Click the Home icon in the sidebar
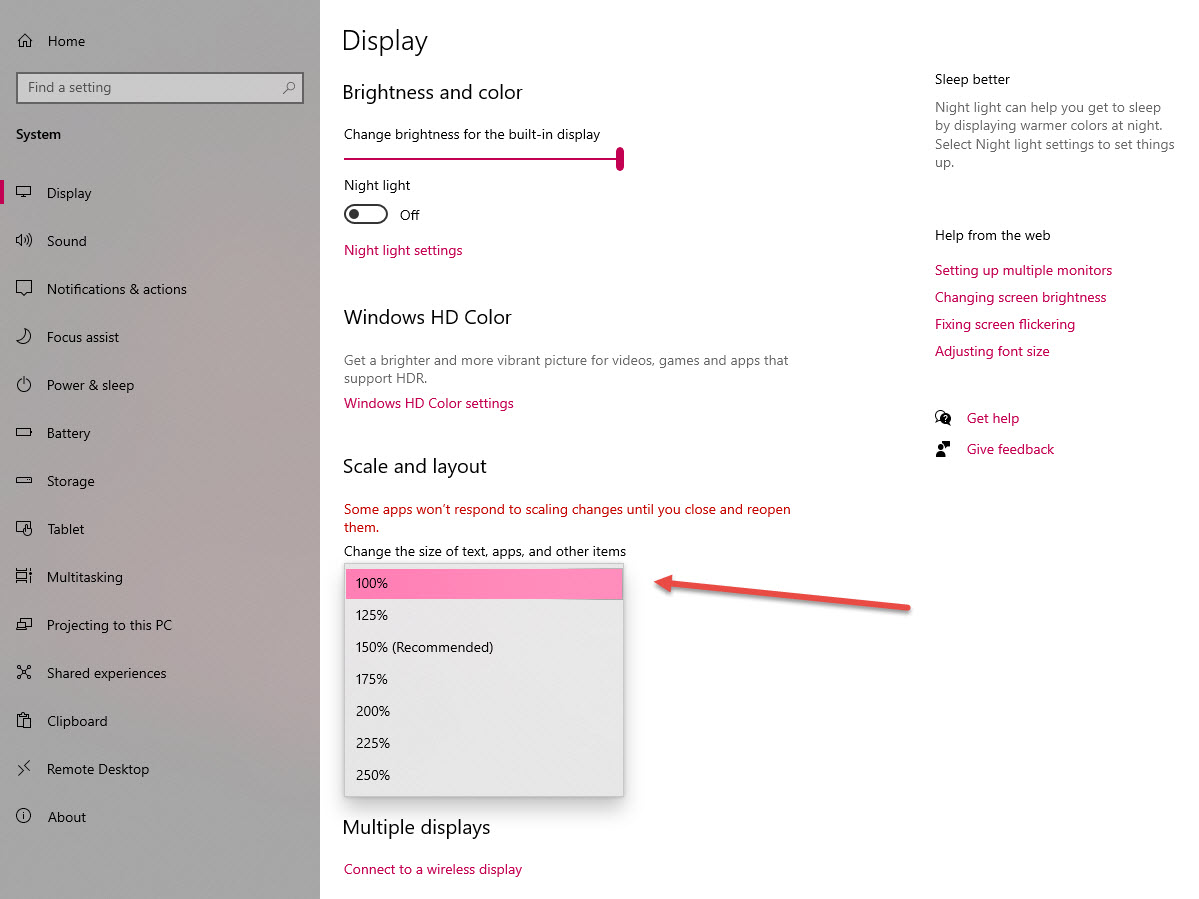Image resolution: width=1199 pixels, height=899 pixels. (x=25, y=41)
